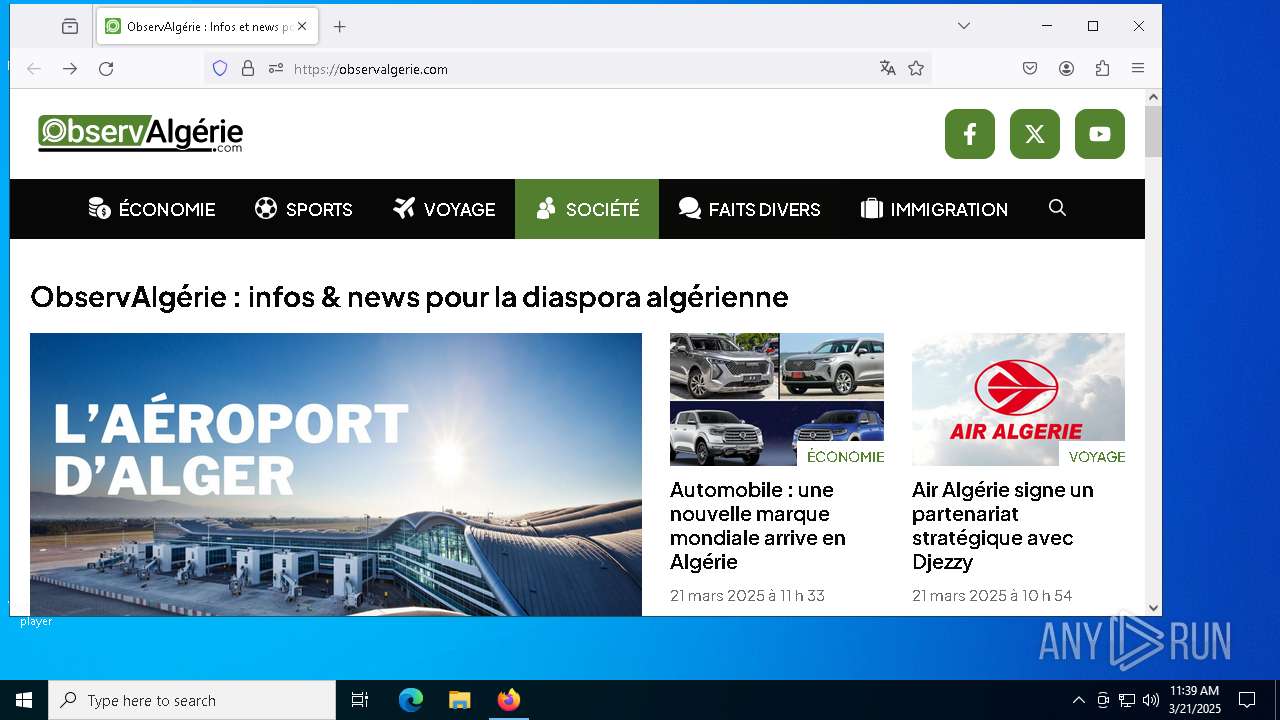Open the ÉCONOMIE menu section

(x=152, y=209)
